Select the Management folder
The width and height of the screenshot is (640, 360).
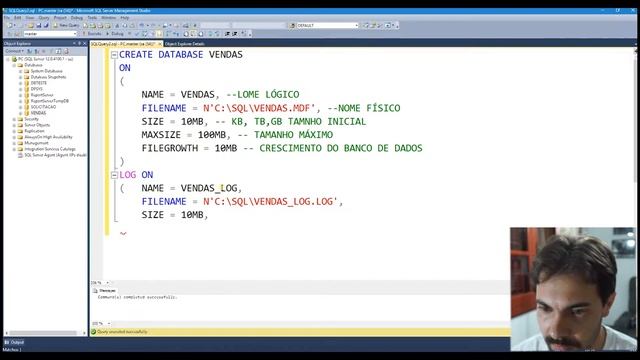[x=36, y=143]
